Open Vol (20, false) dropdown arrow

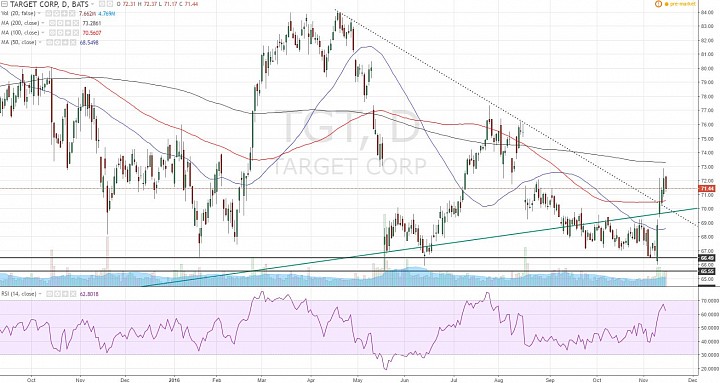point(39,13)
